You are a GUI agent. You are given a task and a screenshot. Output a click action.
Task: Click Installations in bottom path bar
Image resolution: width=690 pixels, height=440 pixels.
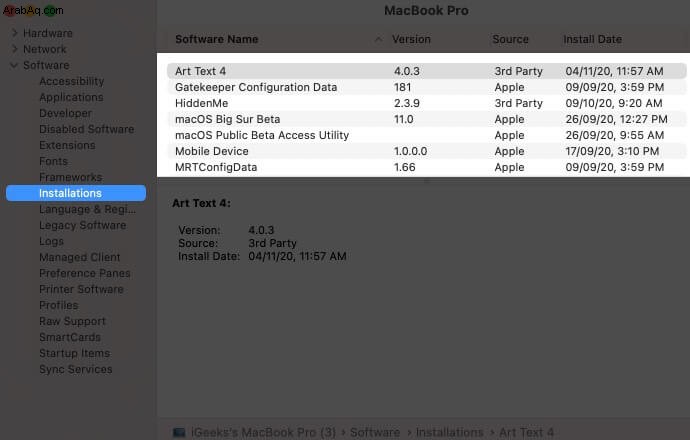coord(449,432)
